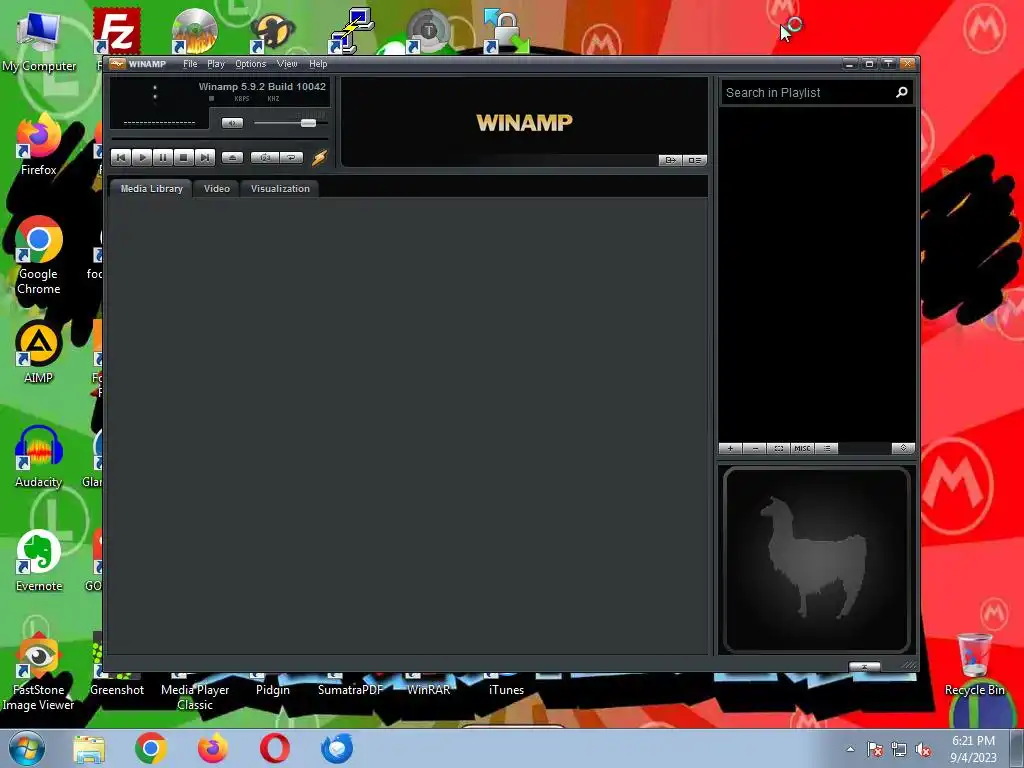Click the muted volume tray icon
The width and height of the screenshot is (1024, 768).
tap(923, 750)
